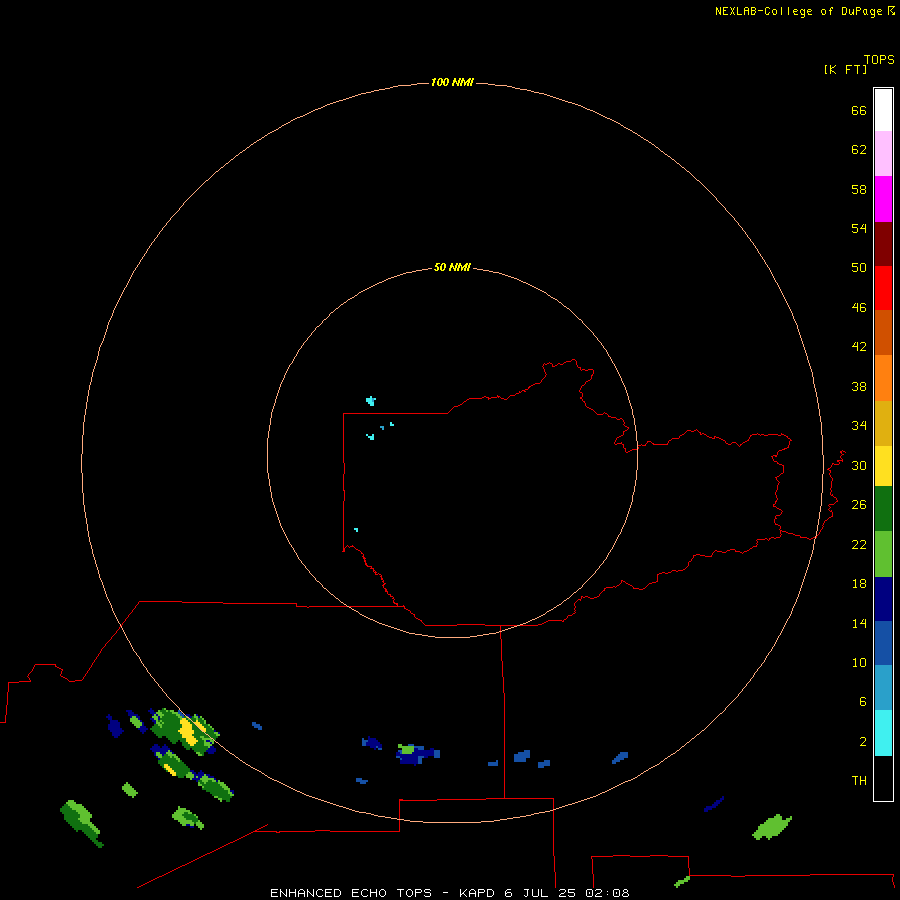The height and width of the screenshot is (900, 900).
Task: Click the "50 NMI" range ring label
Action: click(x=452, y=267)
